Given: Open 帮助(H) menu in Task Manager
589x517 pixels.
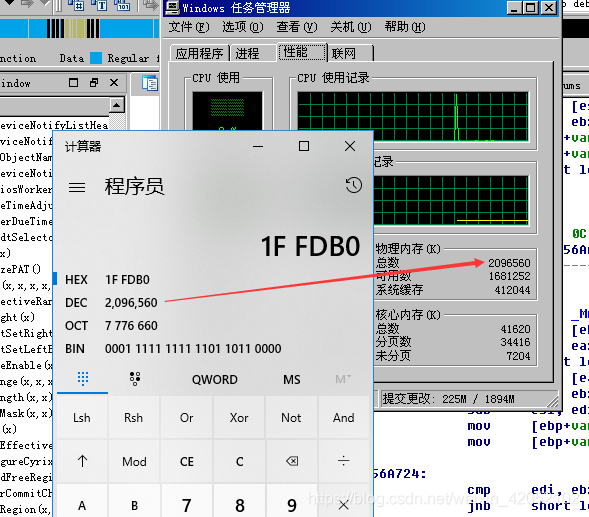Looking at the screenshot, I should pos(405,27).
